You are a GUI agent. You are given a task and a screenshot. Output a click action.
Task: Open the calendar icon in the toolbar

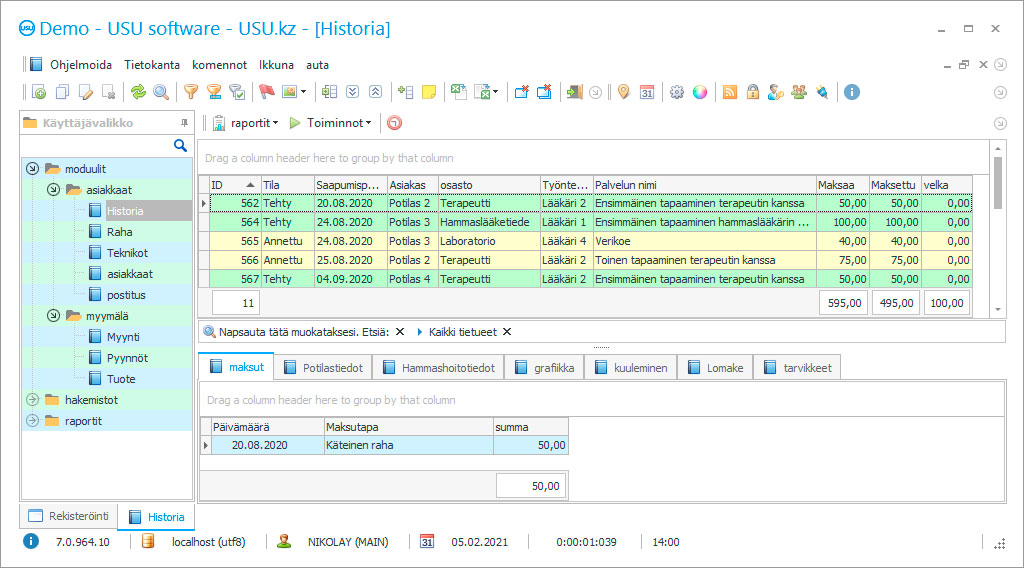coord(647,92)
